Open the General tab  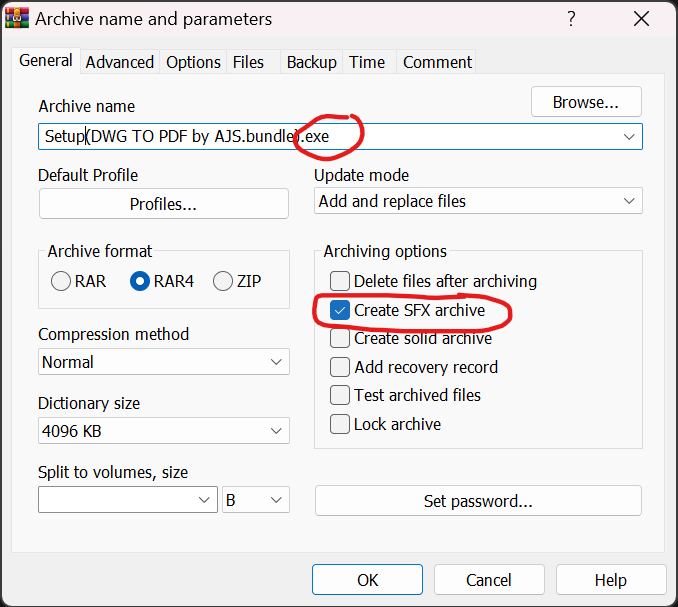click(x=46, y=61)
